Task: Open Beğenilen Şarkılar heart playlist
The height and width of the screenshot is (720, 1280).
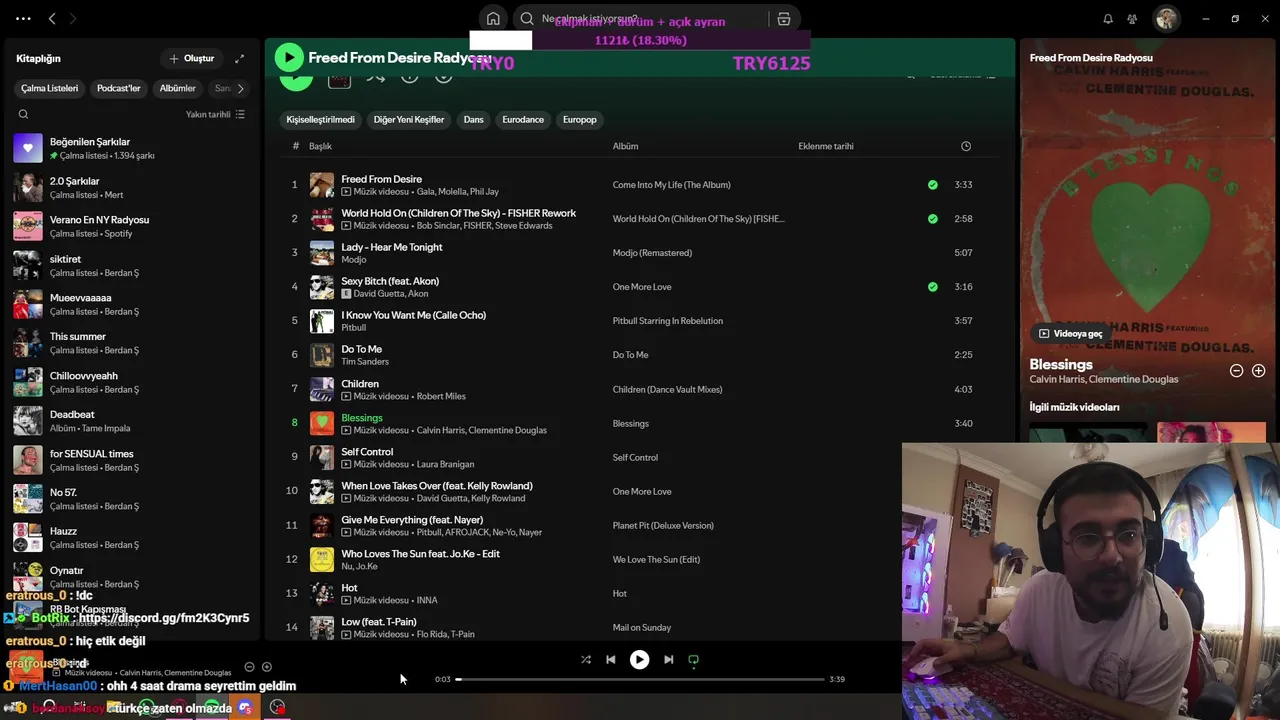Action: (131, 148)
